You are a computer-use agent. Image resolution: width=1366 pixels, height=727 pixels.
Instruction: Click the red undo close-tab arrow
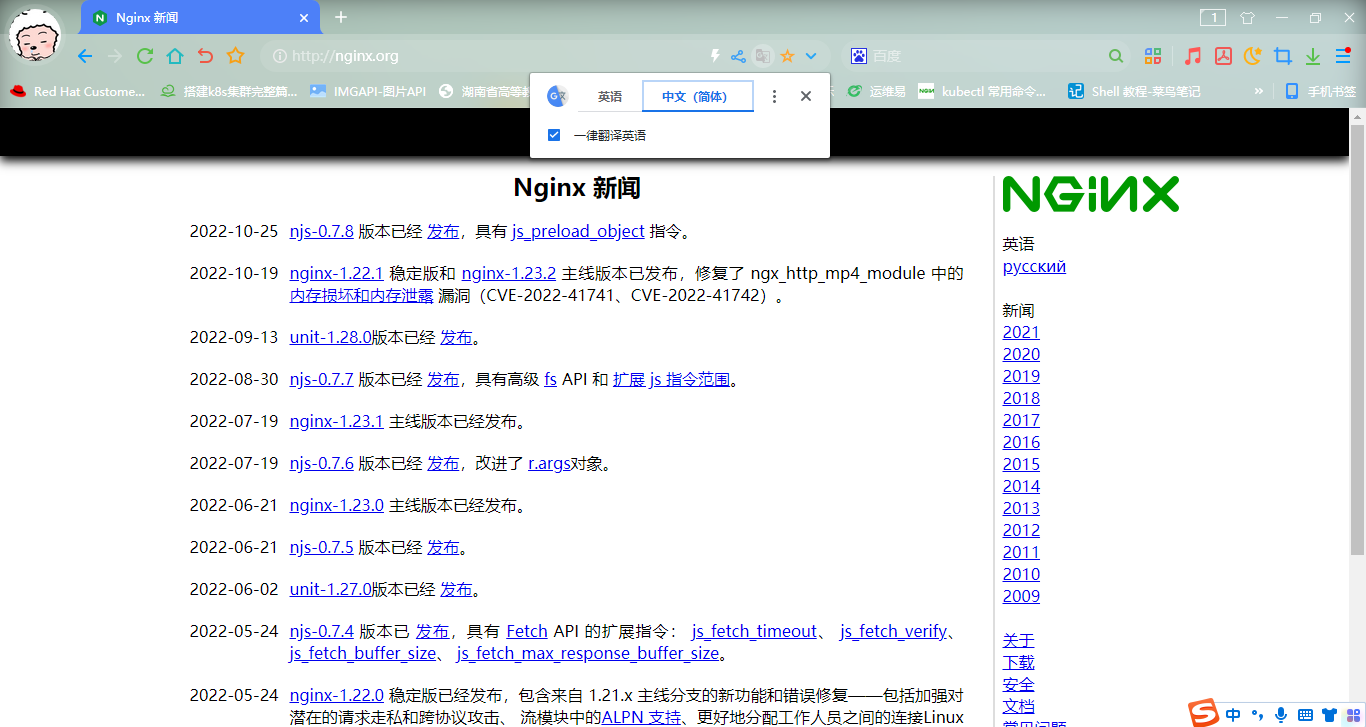205,56
